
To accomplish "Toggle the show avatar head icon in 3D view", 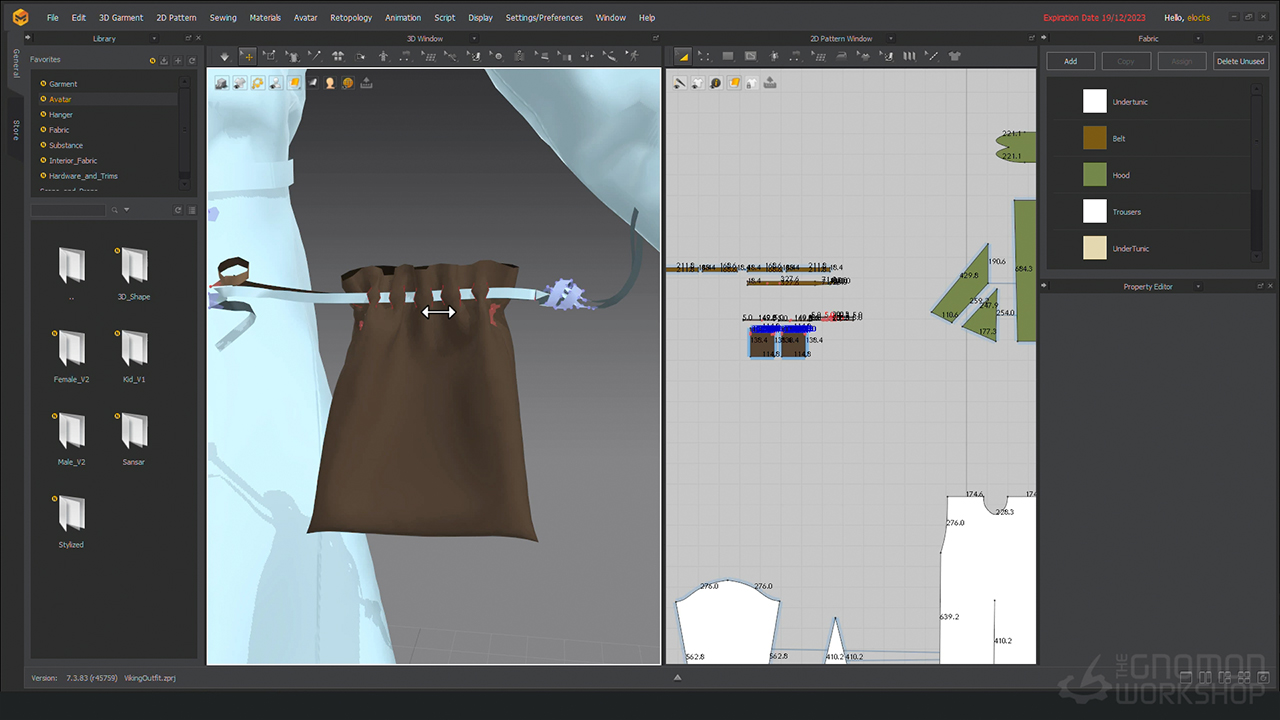I will 330,83.
